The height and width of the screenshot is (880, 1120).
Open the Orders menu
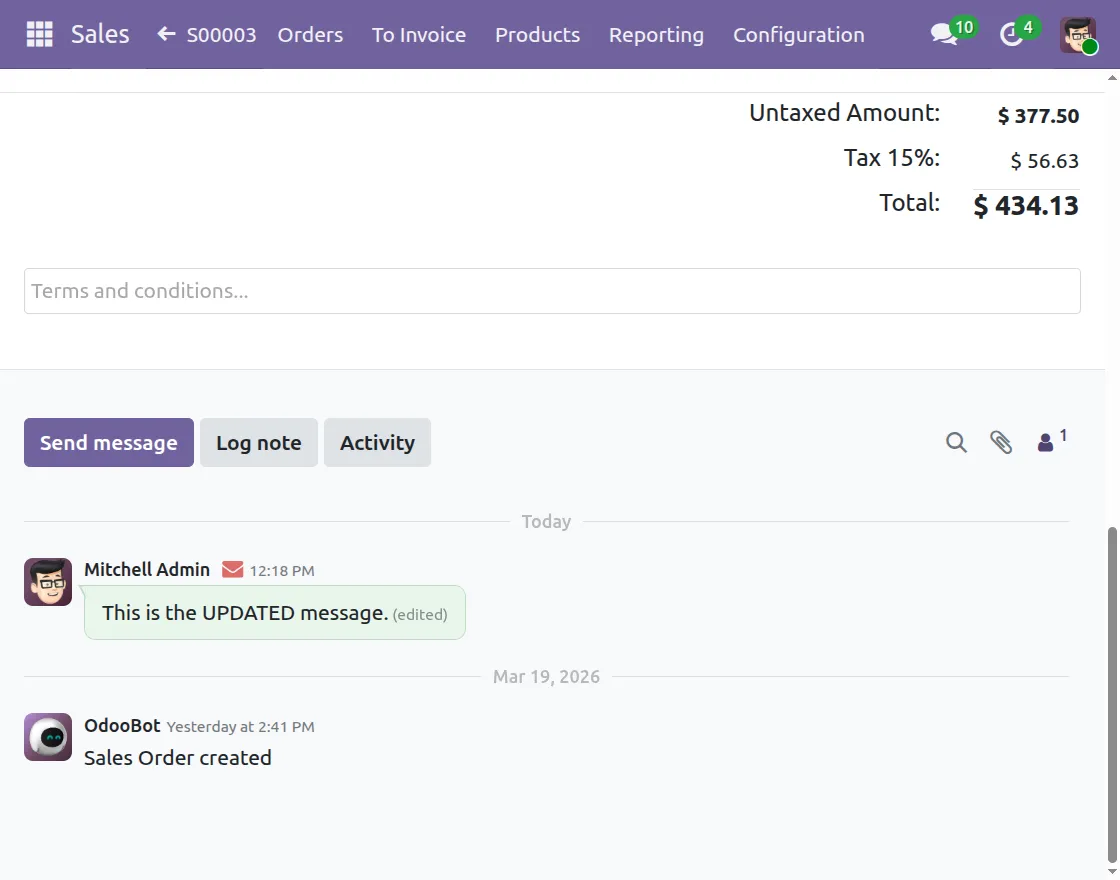pos(310,35)
